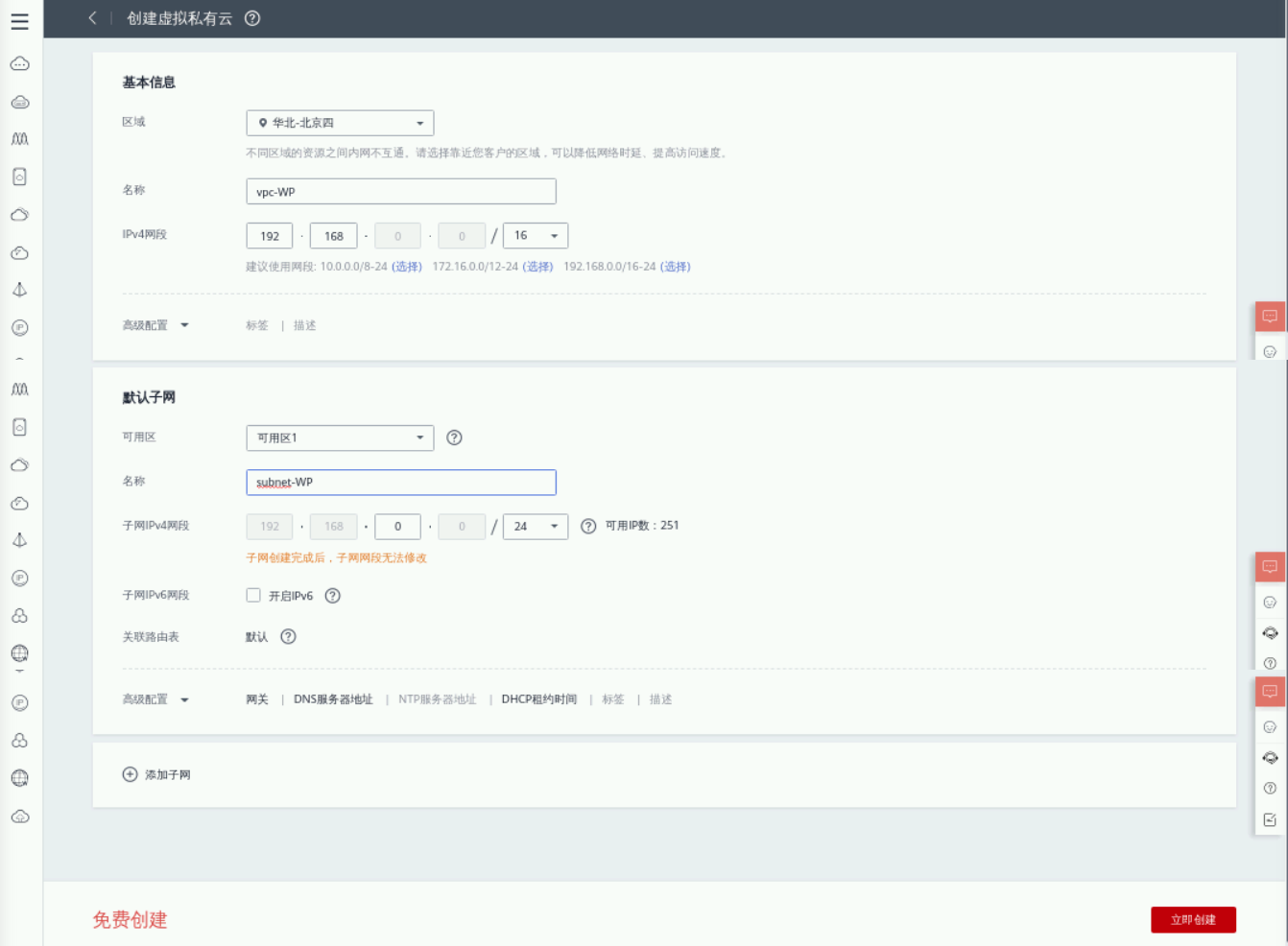Image resolution: width=1288 pixels, height=946 pixels.
Task: Click 网关 in subnet advanced config
Action: [257, 699]
